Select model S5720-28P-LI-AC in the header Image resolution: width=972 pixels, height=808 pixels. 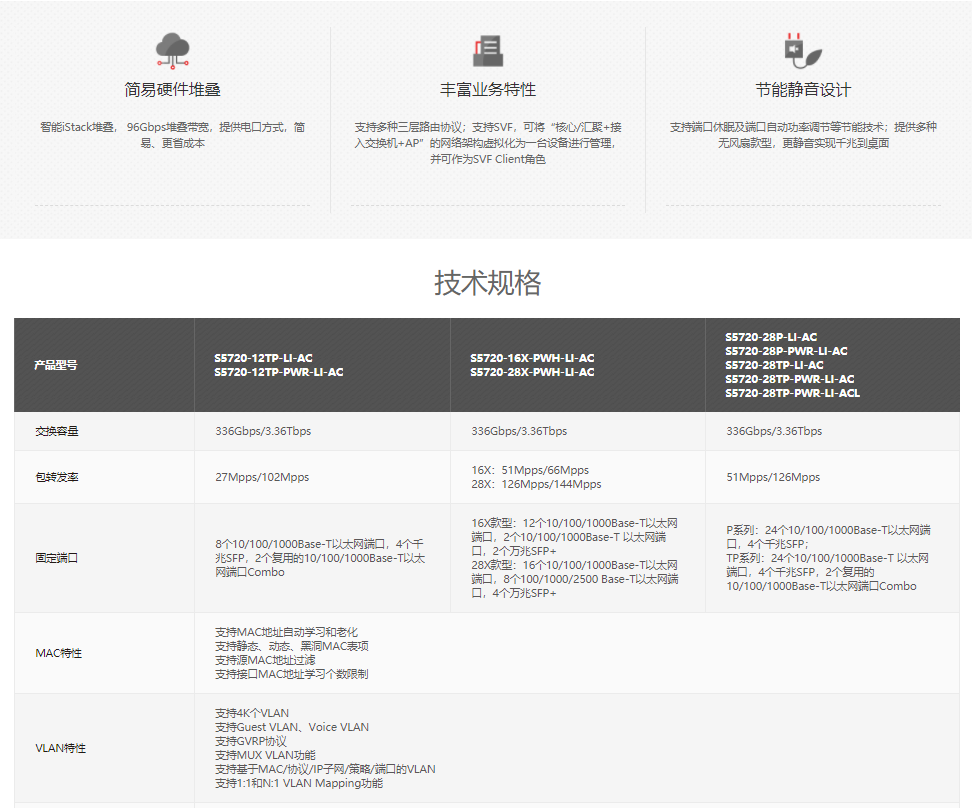pyautogui.click(x=771, y=337)
